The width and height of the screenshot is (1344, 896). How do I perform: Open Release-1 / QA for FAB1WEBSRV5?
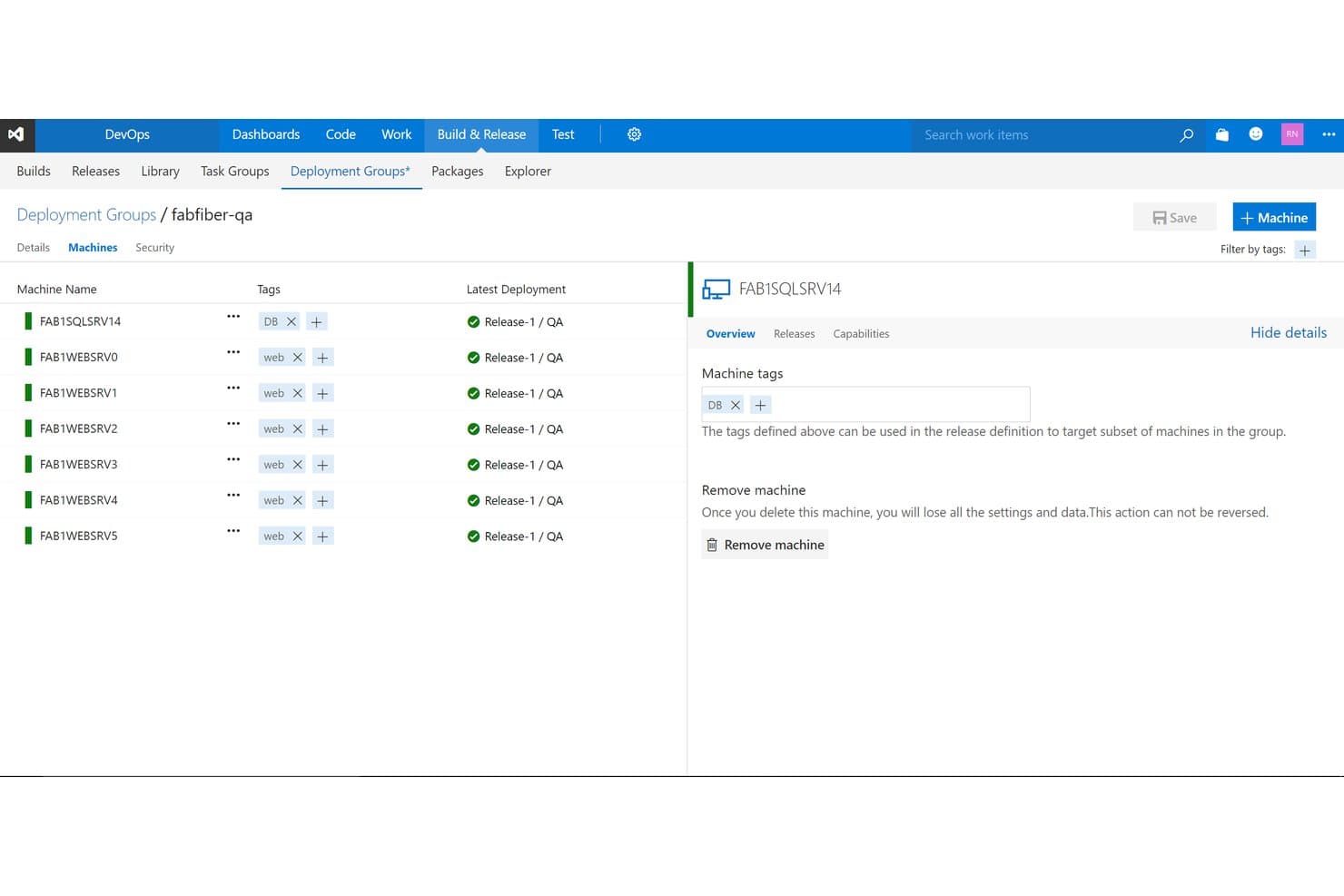(x=524, y=537)
